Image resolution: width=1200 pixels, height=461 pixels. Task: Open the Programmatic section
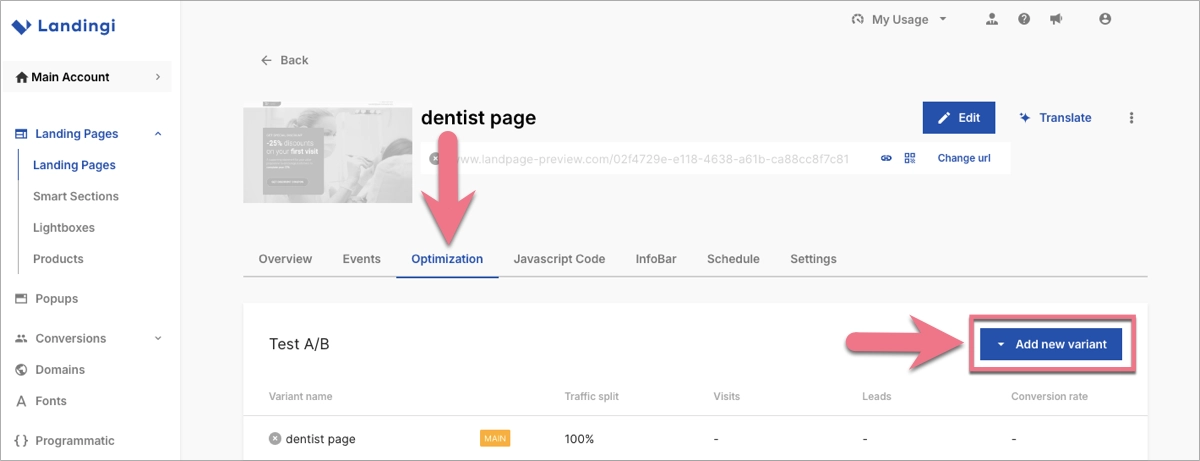point(75,440)
